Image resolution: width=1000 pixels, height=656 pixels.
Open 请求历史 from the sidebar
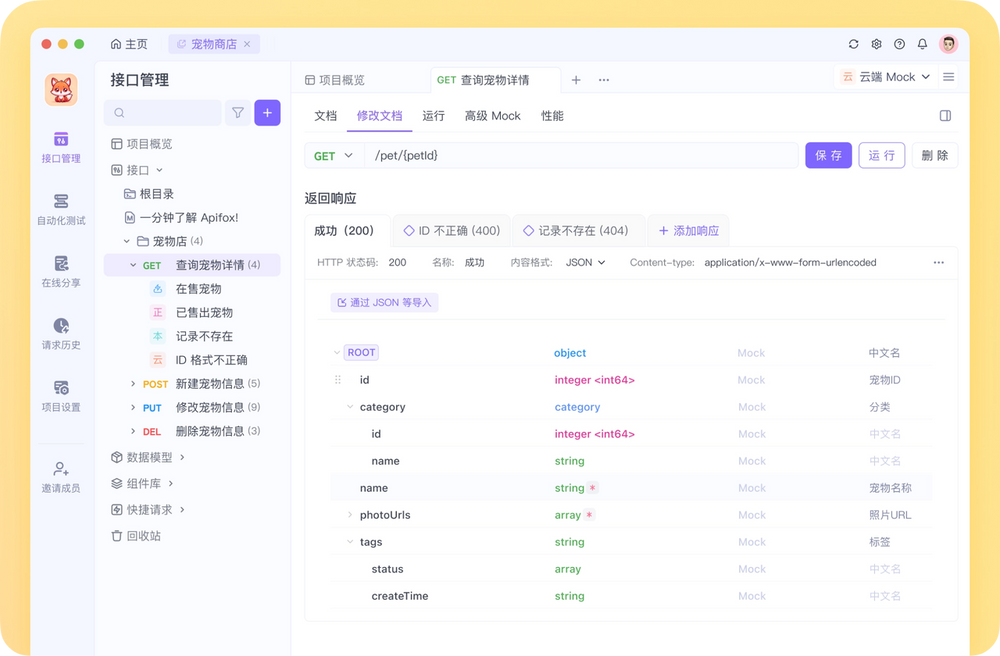(x=61, y=333)
